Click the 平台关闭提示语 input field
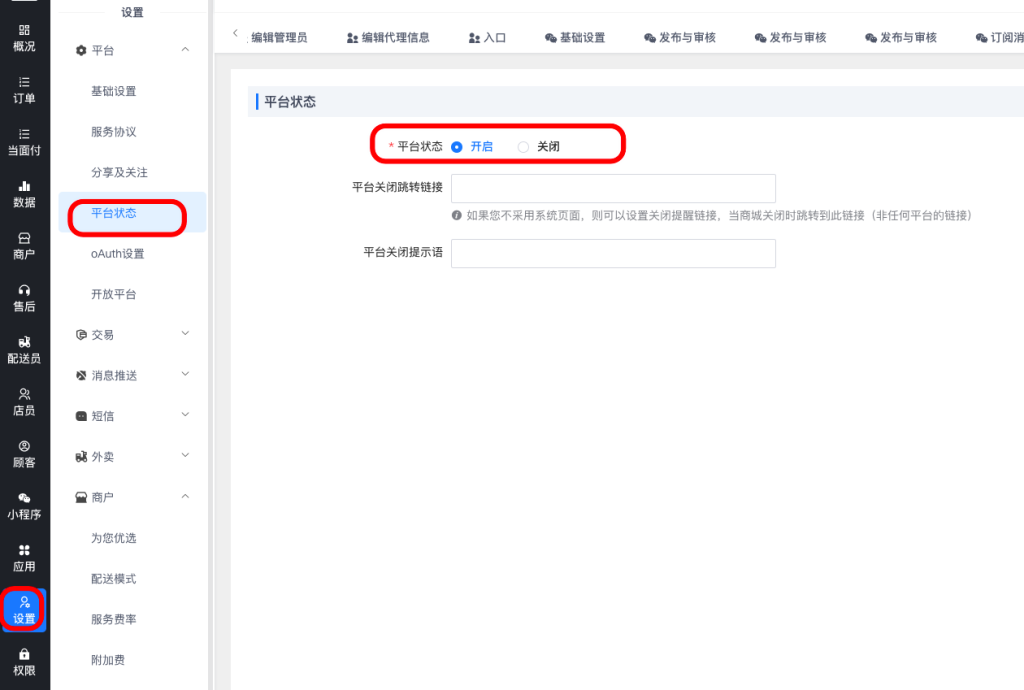 pyautogui.click(x=613, y=254)
